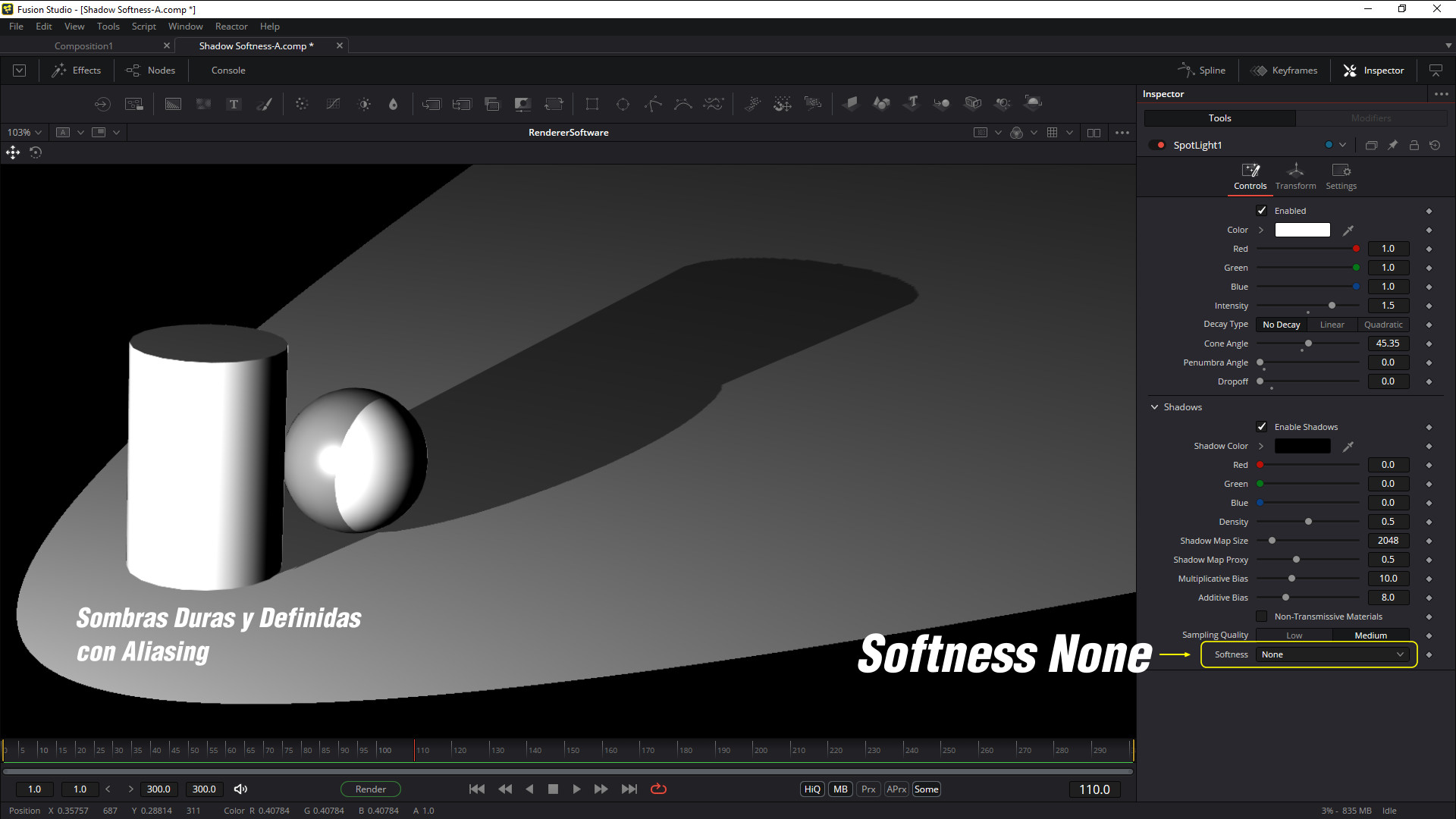This screenshot has width=1456, height=819.
Task: Enable Non-Transmissive Materials checkbox
Action: pos(1262,617)
